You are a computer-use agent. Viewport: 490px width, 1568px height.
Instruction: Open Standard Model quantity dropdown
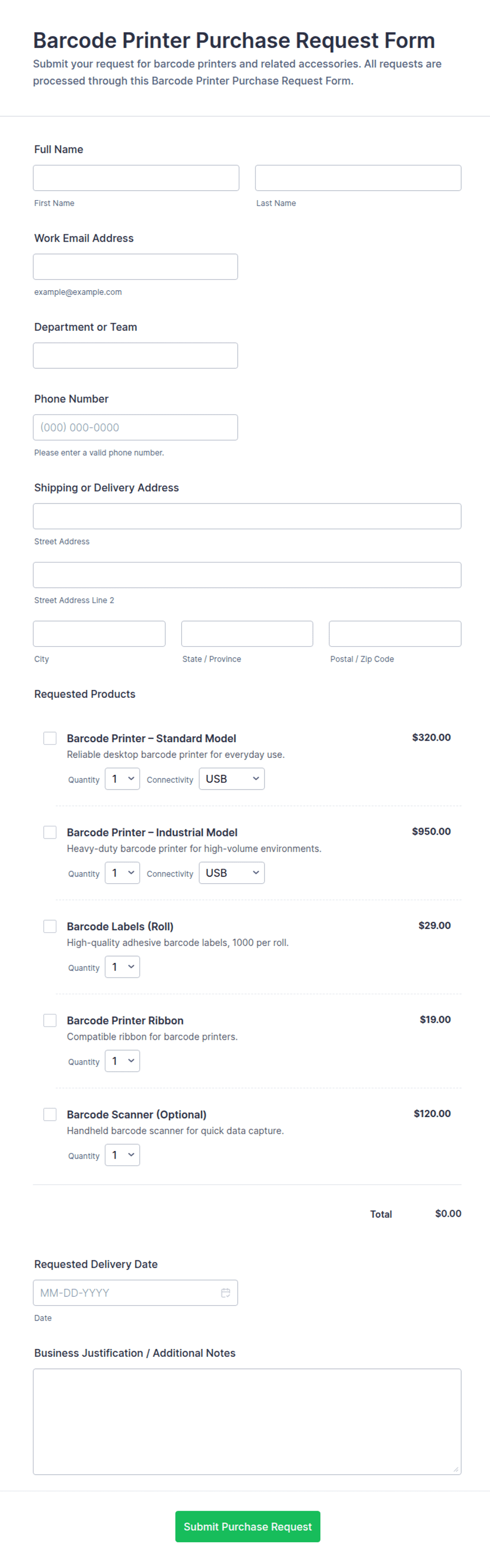tap(122, 778)
